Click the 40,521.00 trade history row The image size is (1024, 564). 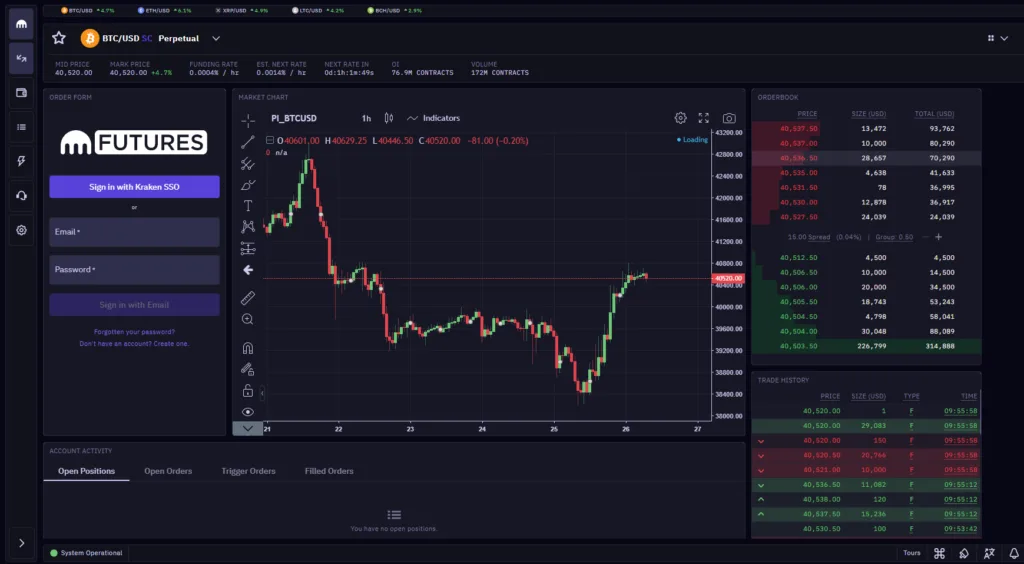pyautogui.click(x=866, y=470)
